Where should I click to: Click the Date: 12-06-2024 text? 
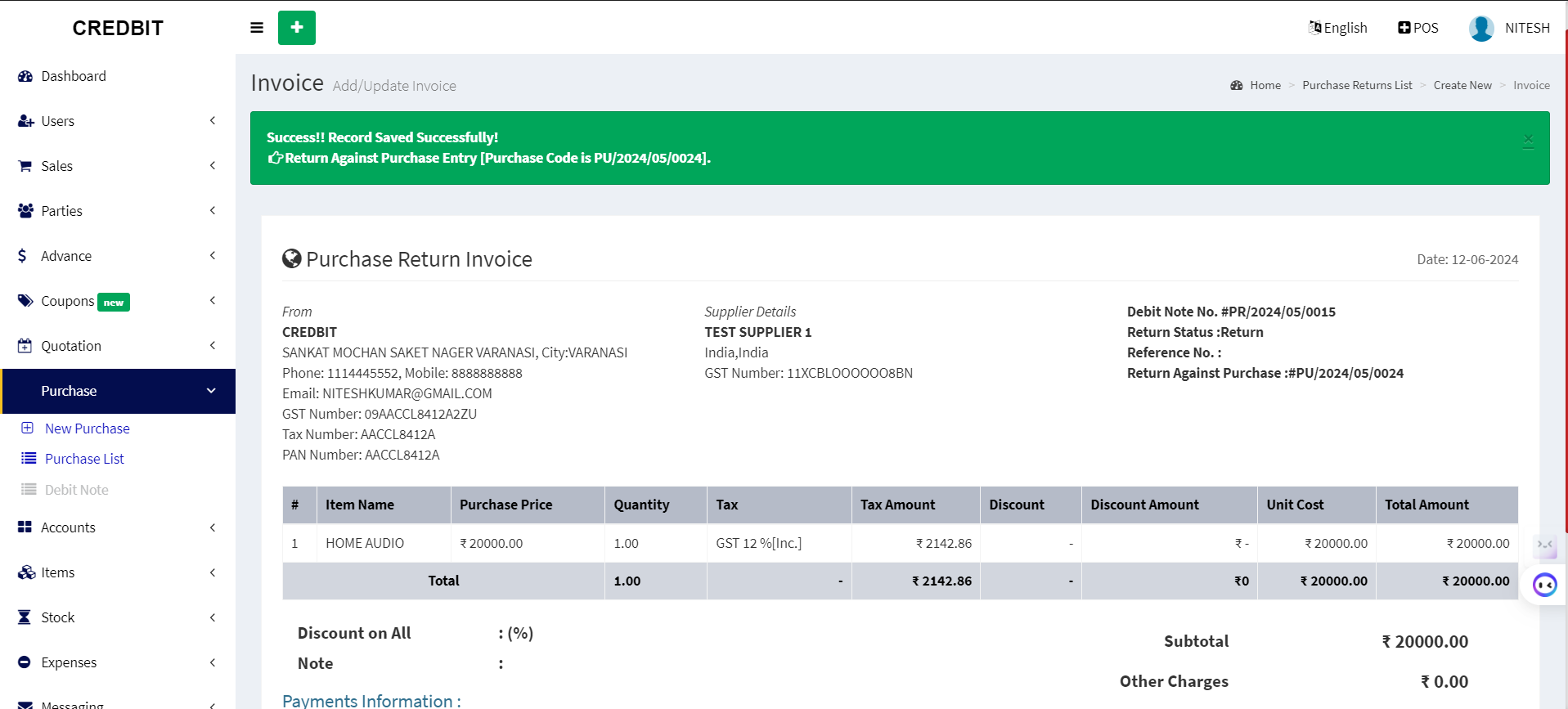(x=1467, y=259)
